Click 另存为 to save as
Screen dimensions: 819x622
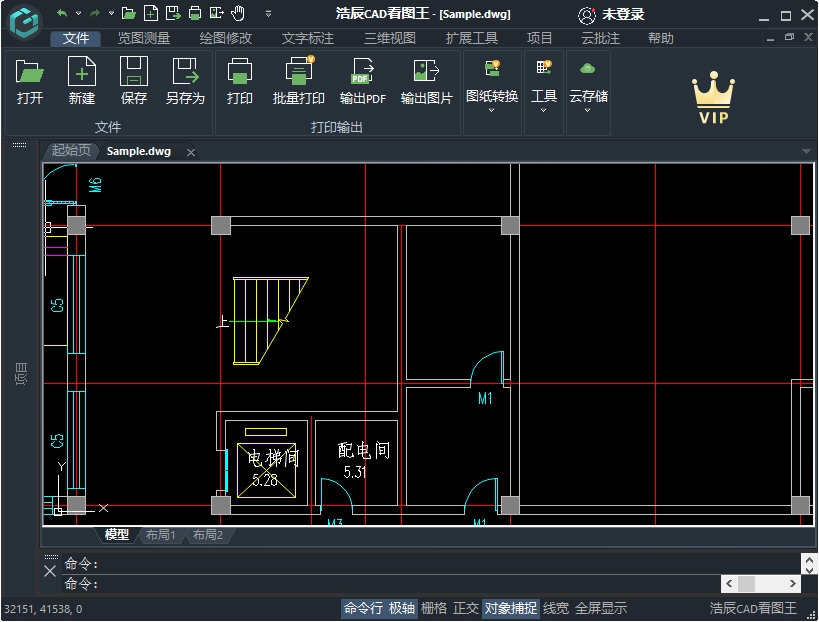pos(185,82)
